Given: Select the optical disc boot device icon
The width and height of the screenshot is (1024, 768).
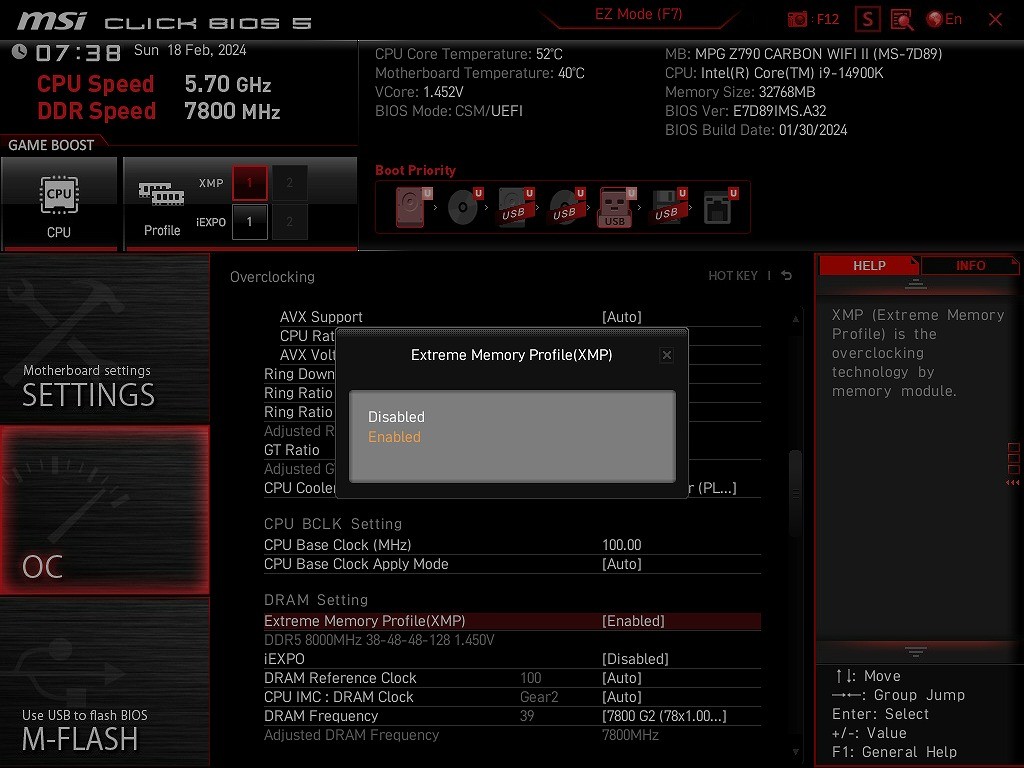Looking at the screenshot, I should pos(462,208).
